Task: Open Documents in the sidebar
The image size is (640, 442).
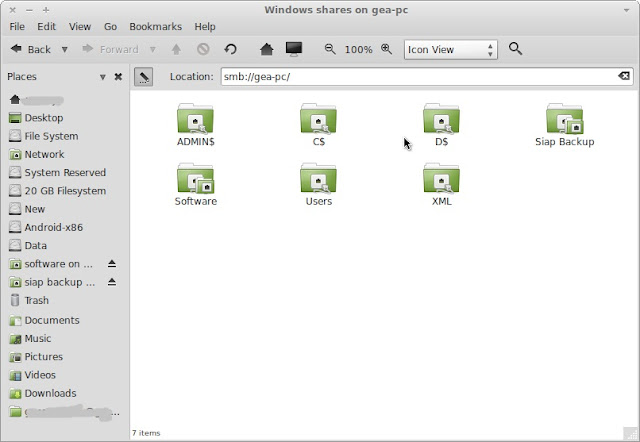Action: point(44,320)
